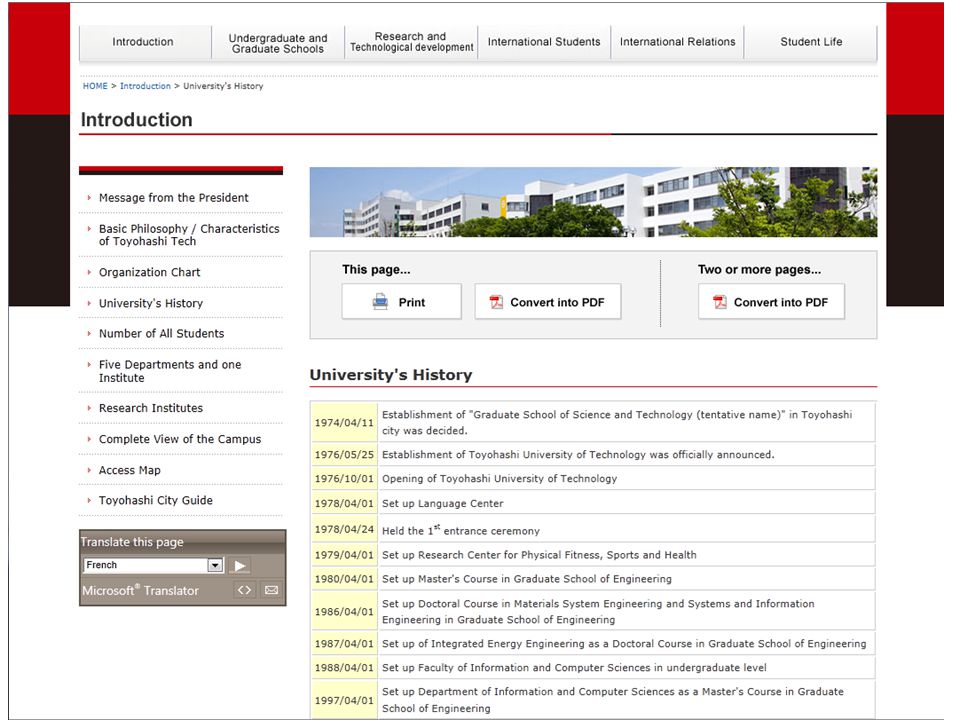Open University's History sidebar link
Screen dimensions: 960x720
(x=151, y=303)
